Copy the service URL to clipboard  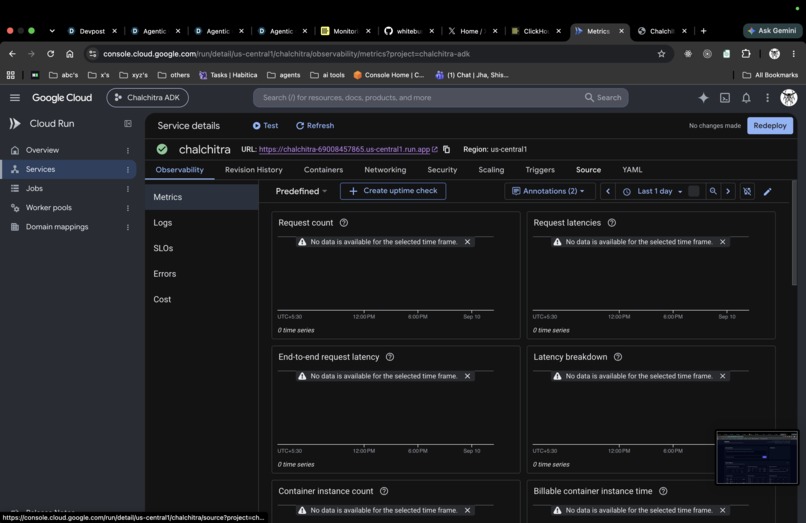446,149
